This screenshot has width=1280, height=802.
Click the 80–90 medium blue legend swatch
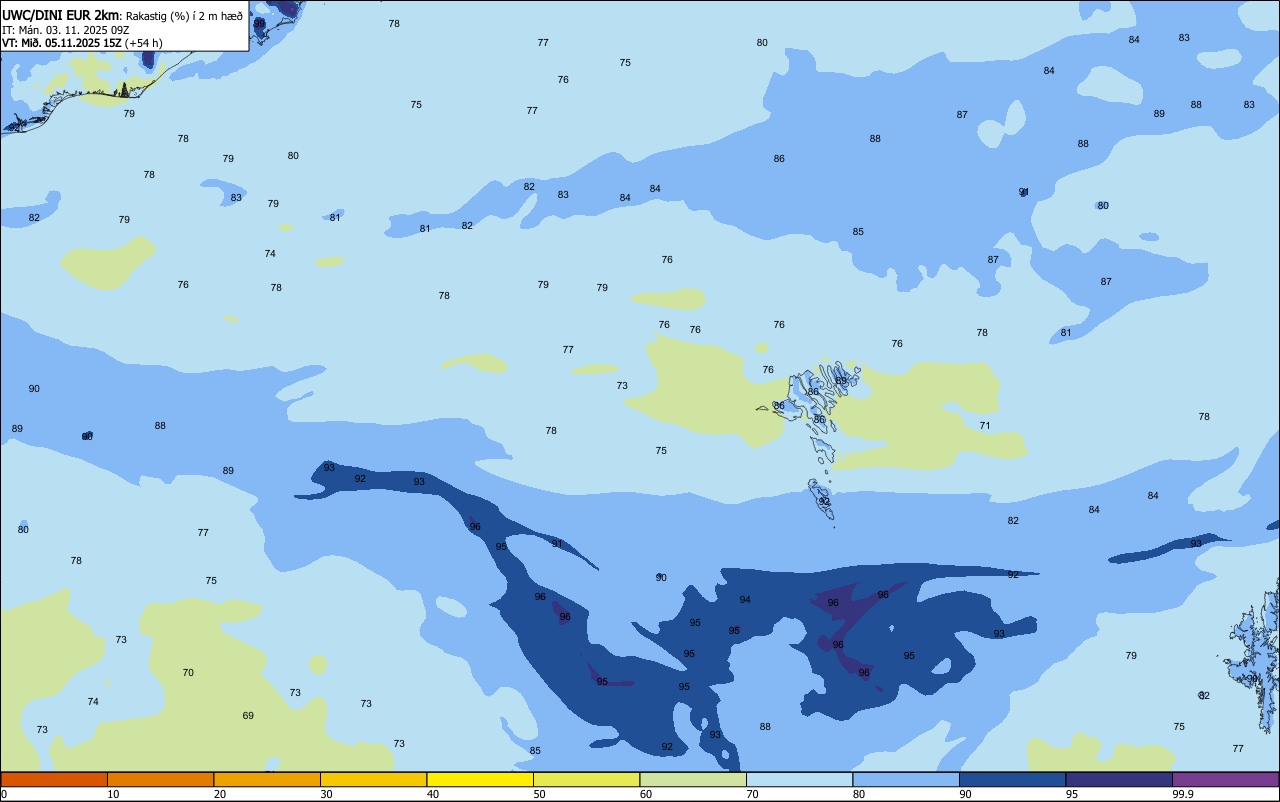pyautogui.click(x=906, y=779)
